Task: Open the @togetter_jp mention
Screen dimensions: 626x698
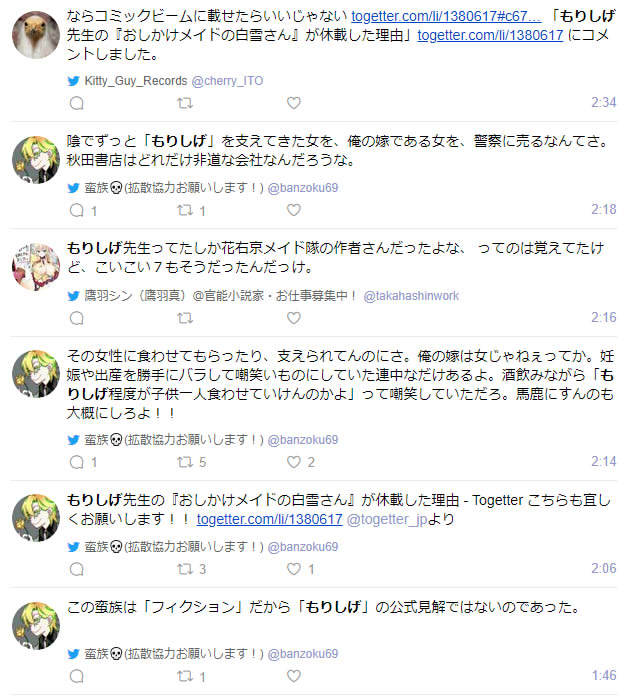Action: tap(387, 519)
